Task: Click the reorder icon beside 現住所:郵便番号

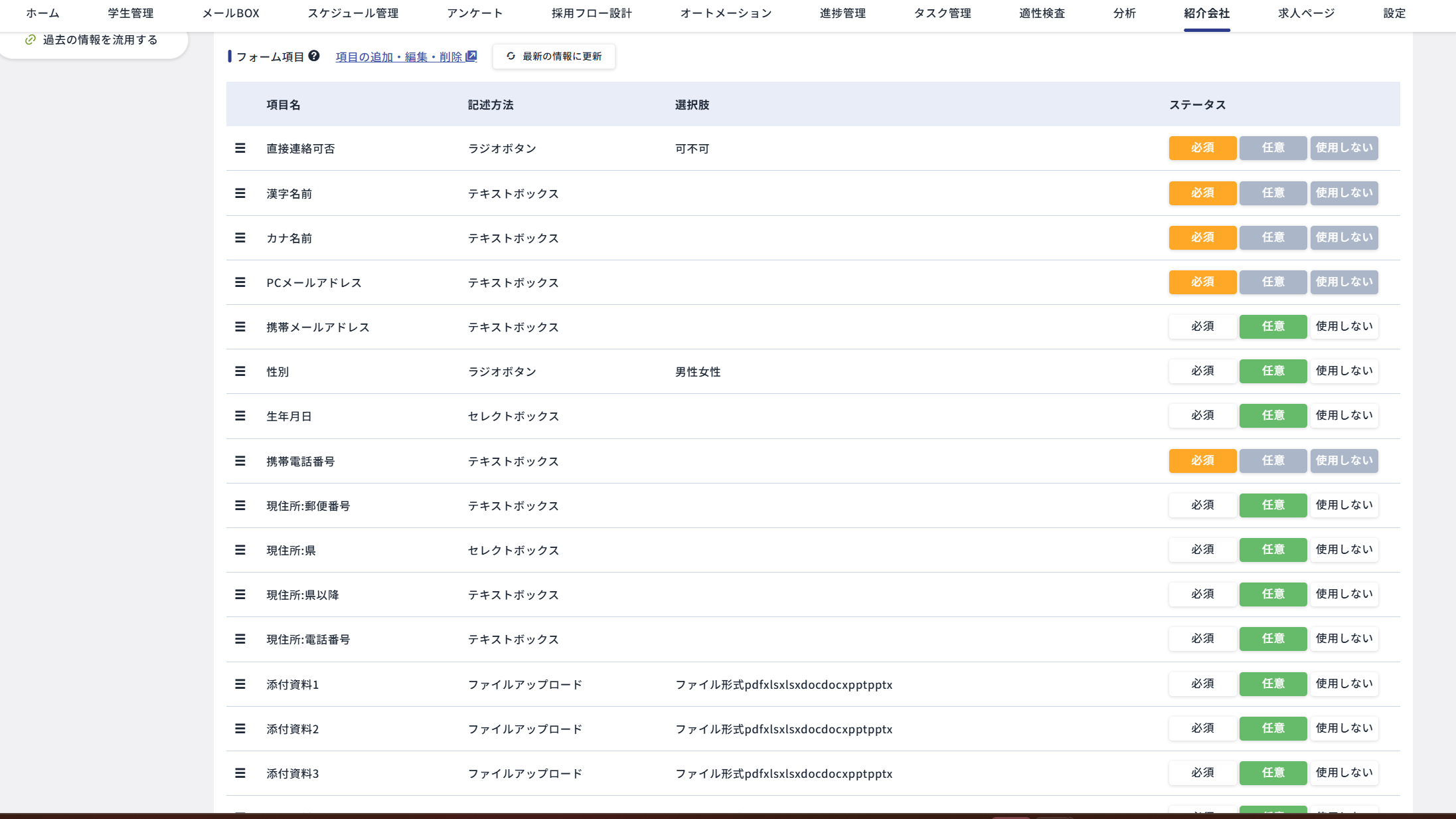Action: [240, 505]
